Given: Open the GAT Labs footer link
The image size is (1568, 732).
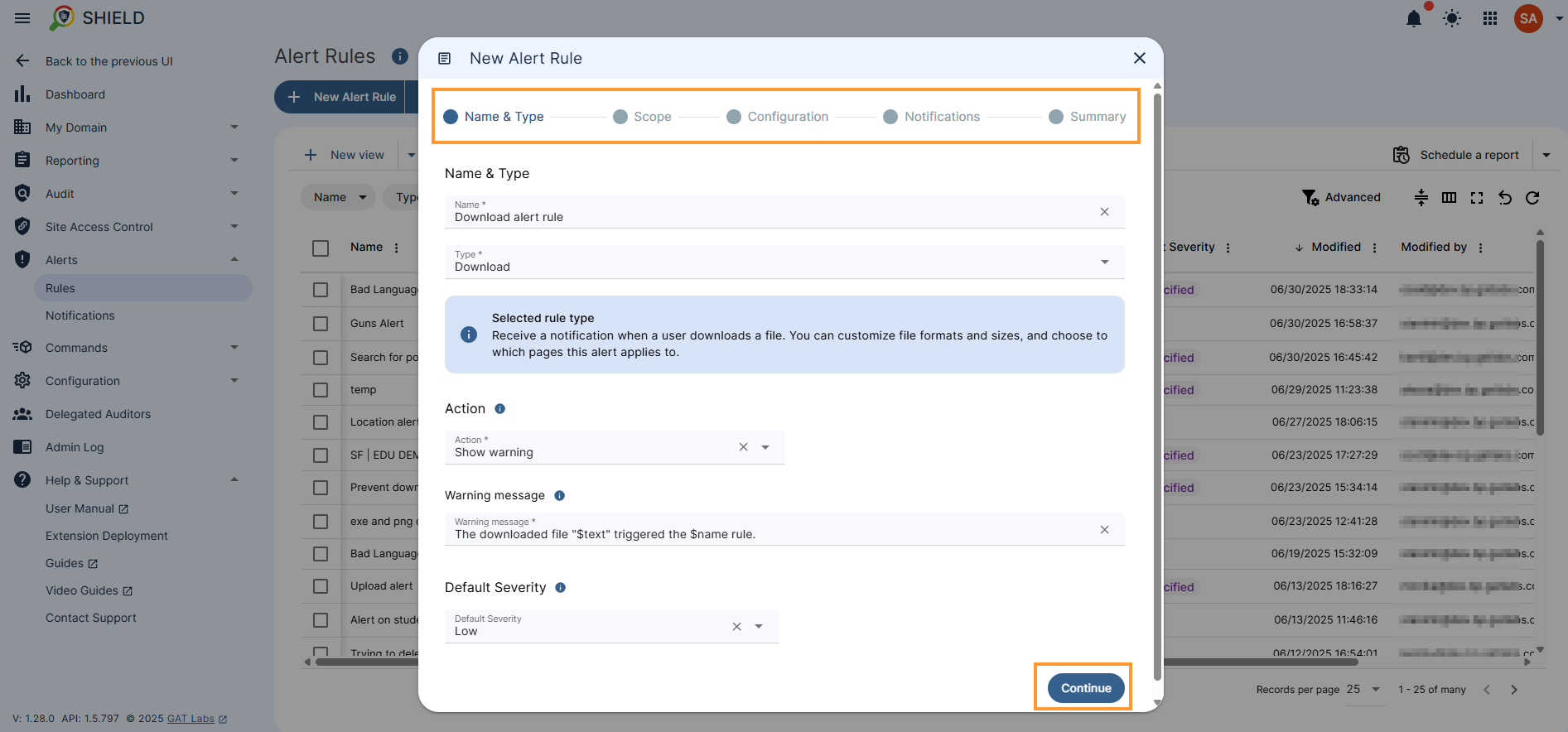Looking at the screenshot, I should coord(197,719).
